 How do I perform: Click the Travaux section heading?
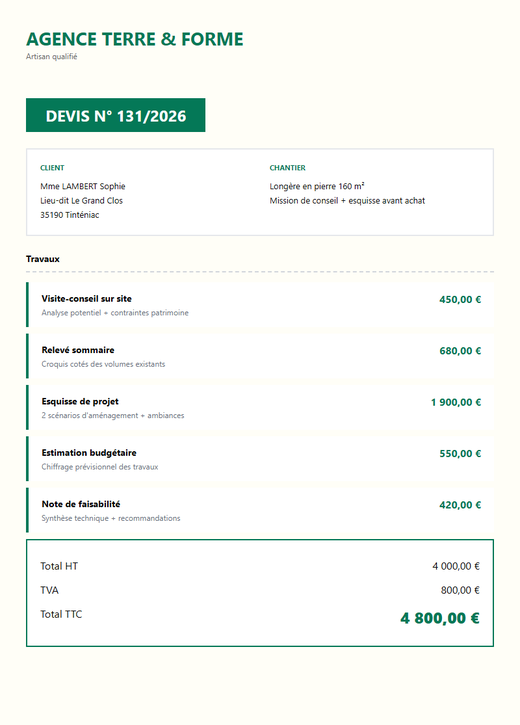(43, 259)
